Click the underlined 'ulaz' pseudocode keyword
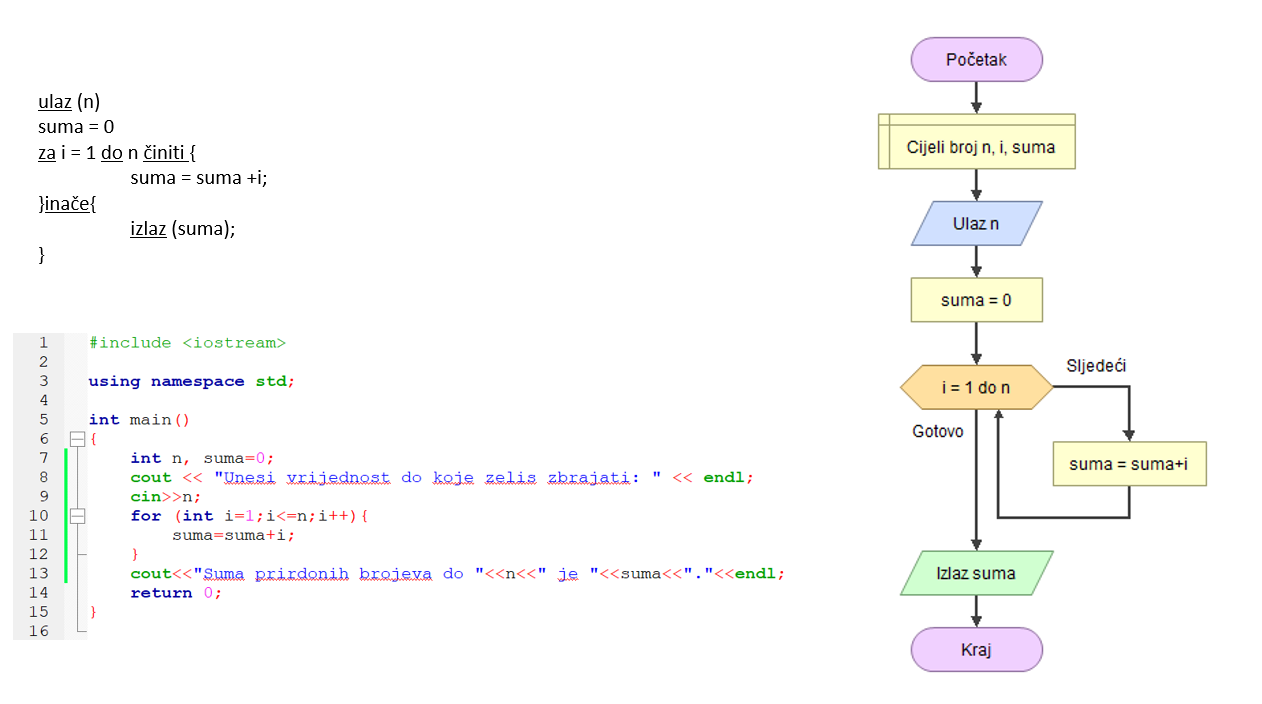This screenshot has width=1262, height=704. coord(55,102)
